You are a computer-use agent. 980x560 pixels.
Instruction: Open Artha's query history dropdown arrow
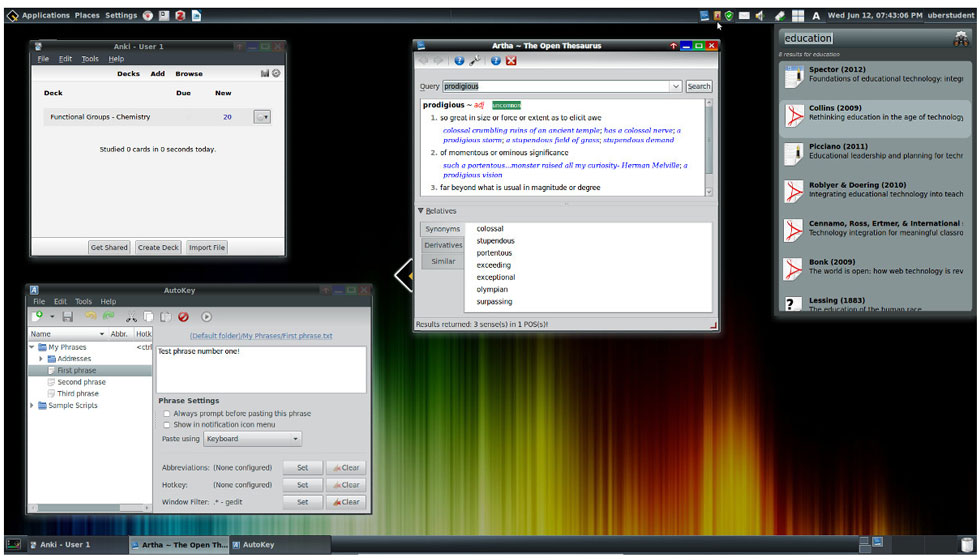pyautogui.click(x=676, y=86)
